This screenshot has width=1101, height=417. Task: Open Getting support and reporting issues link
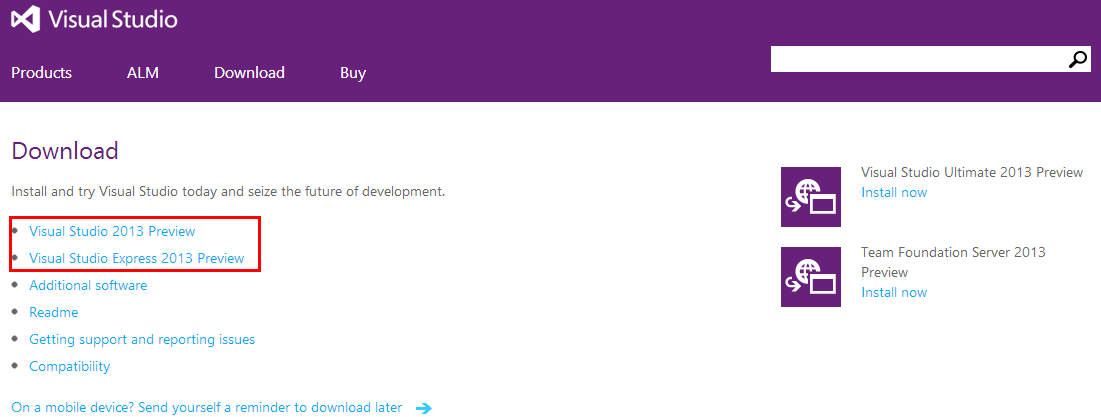142,340
